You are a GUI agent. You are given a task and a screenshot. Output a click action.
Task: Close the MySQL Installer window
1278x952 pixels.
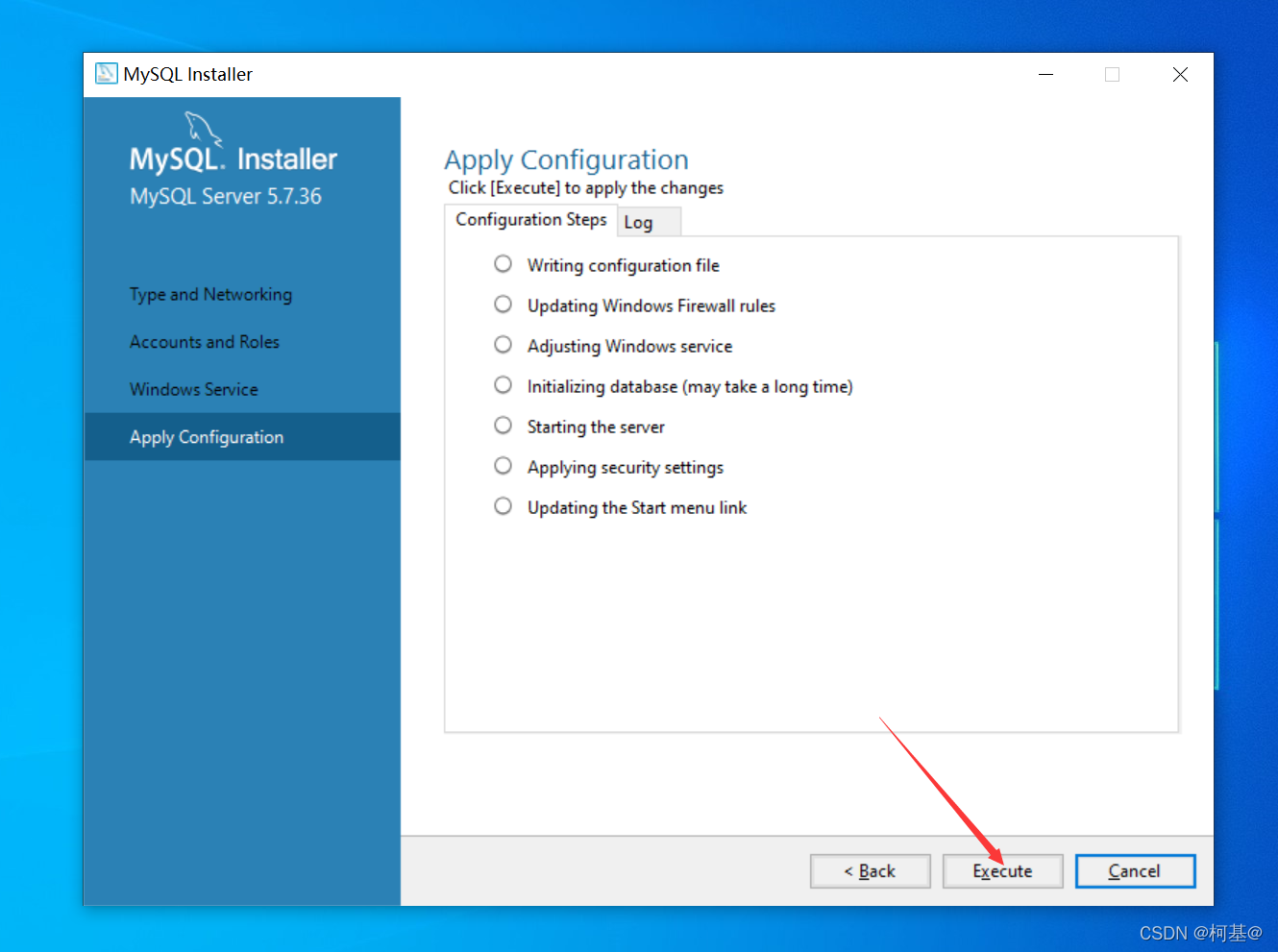click(1180, 74)
